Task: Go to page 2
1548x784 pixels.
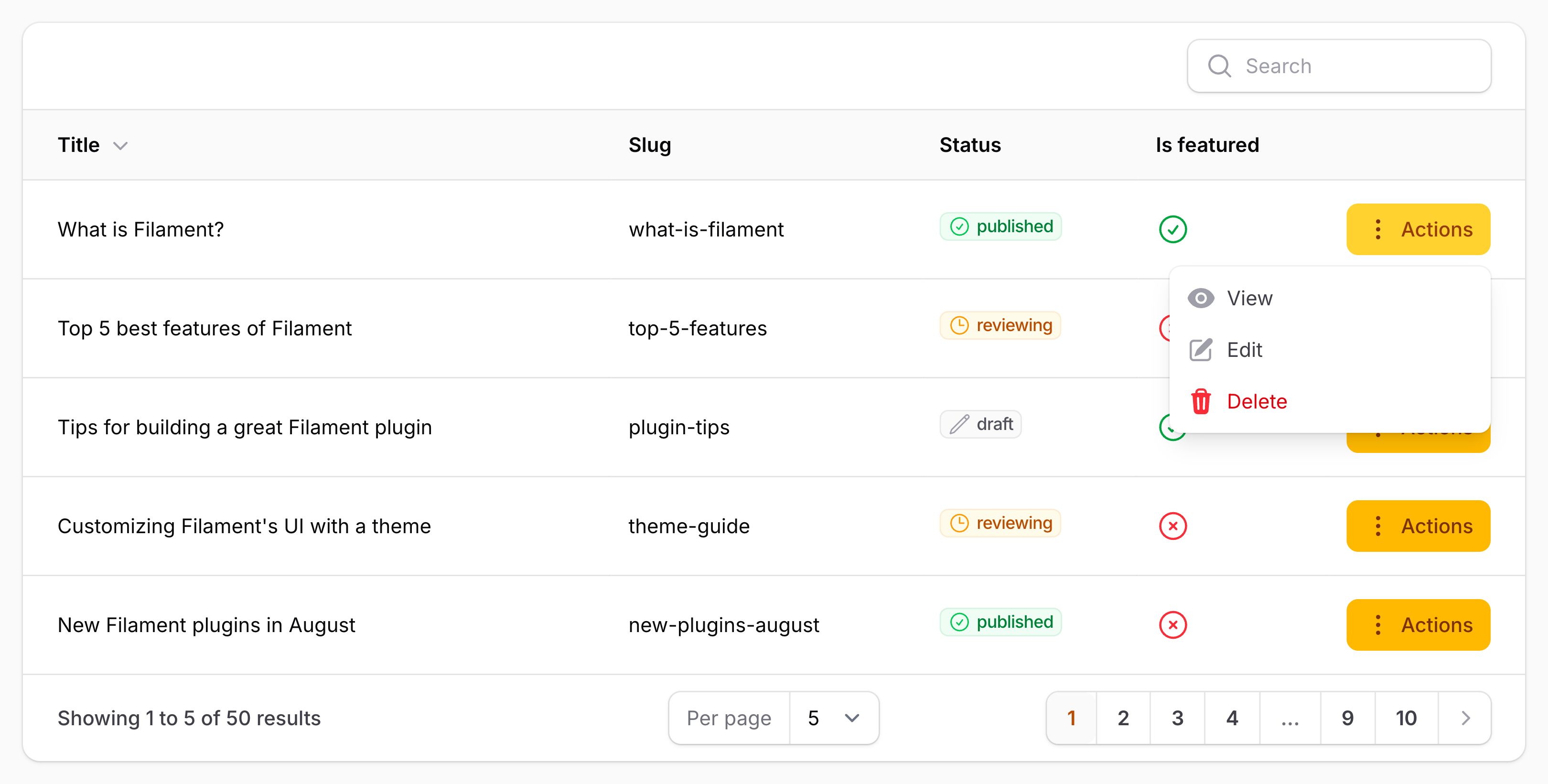Action: 1123,718
